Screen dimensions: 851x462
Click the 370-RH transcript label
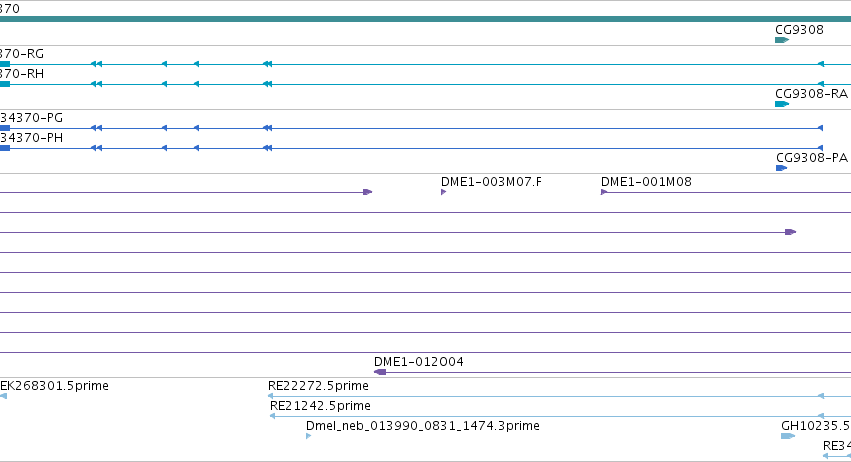22,74
